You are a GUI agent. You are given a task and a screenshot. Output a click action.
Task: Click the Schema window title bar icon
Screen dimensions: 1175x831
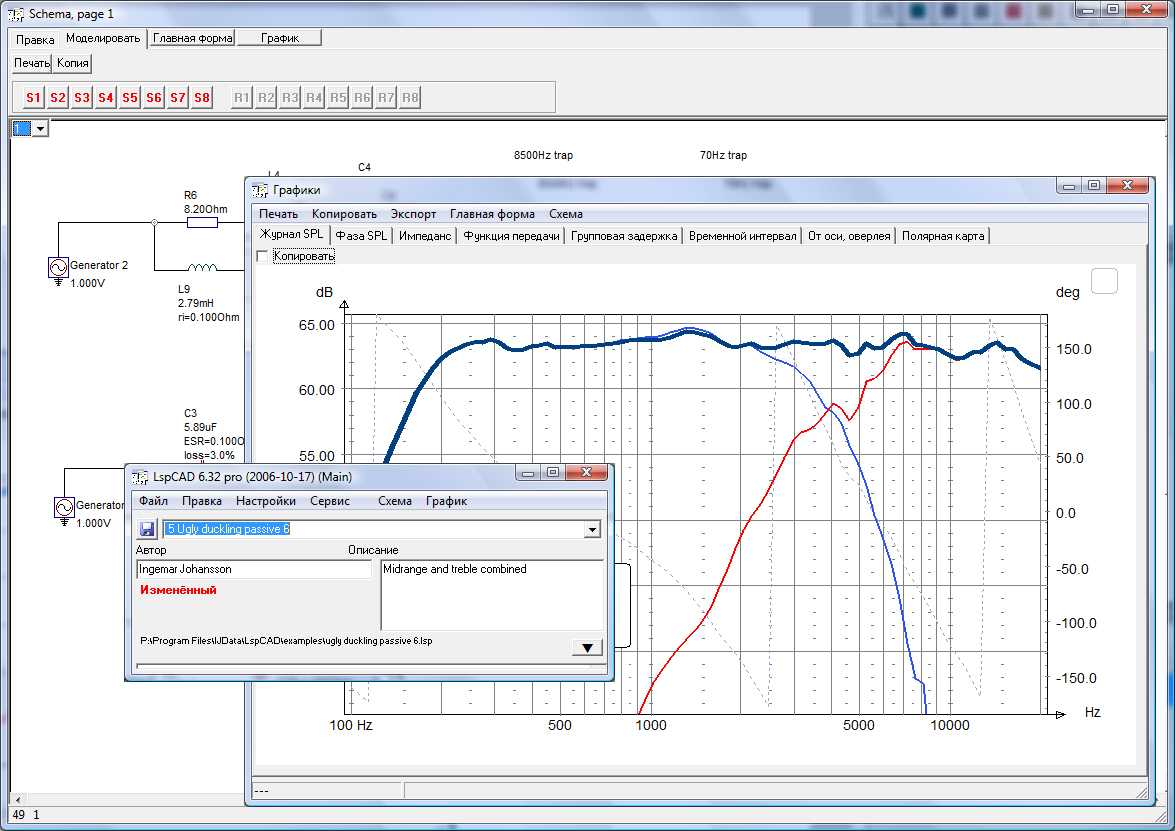15,14
